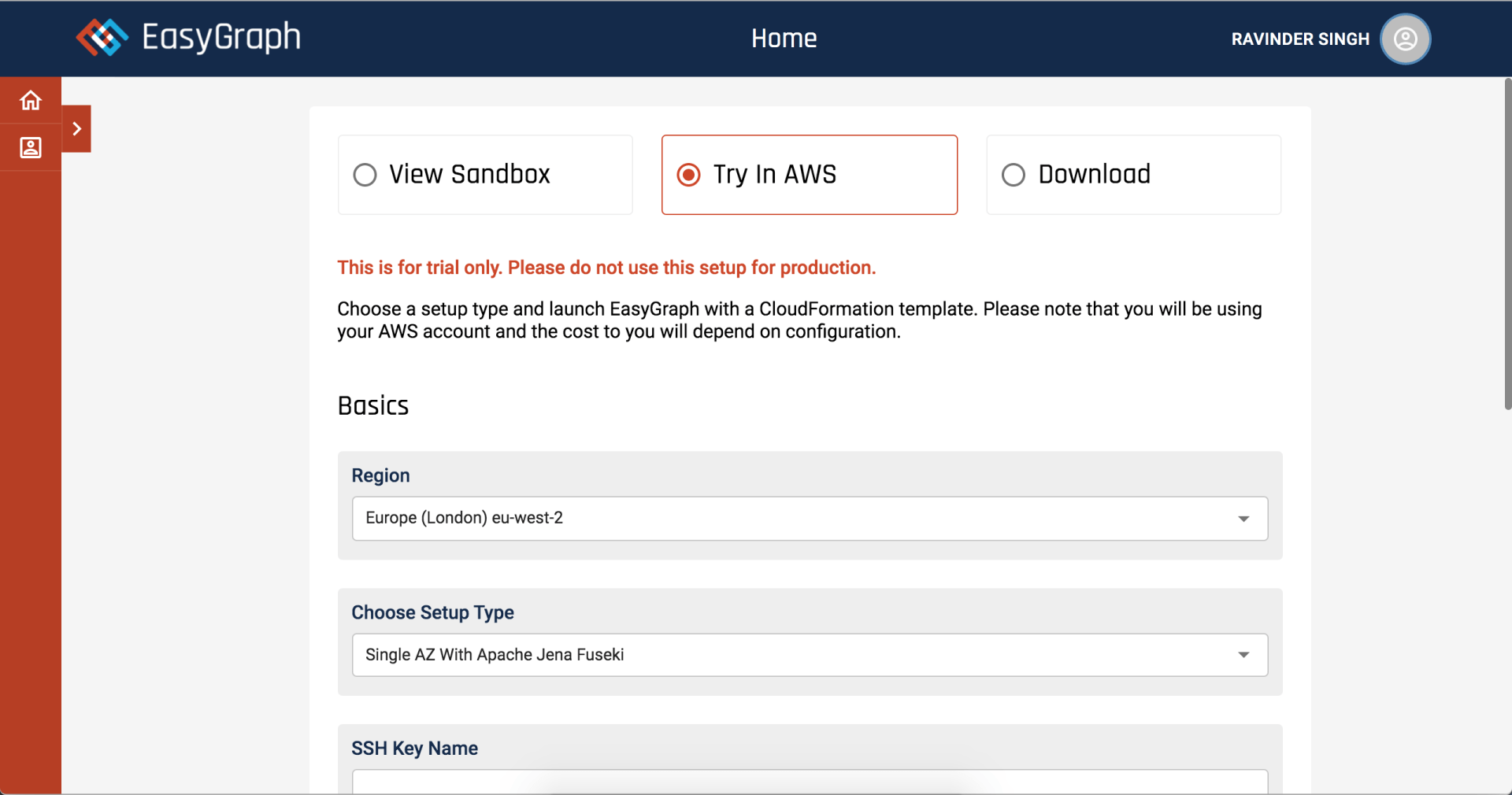Click the Setup Type dropdown arrow
Viewport: 1512px width, 795px height.
(1243, 655)
